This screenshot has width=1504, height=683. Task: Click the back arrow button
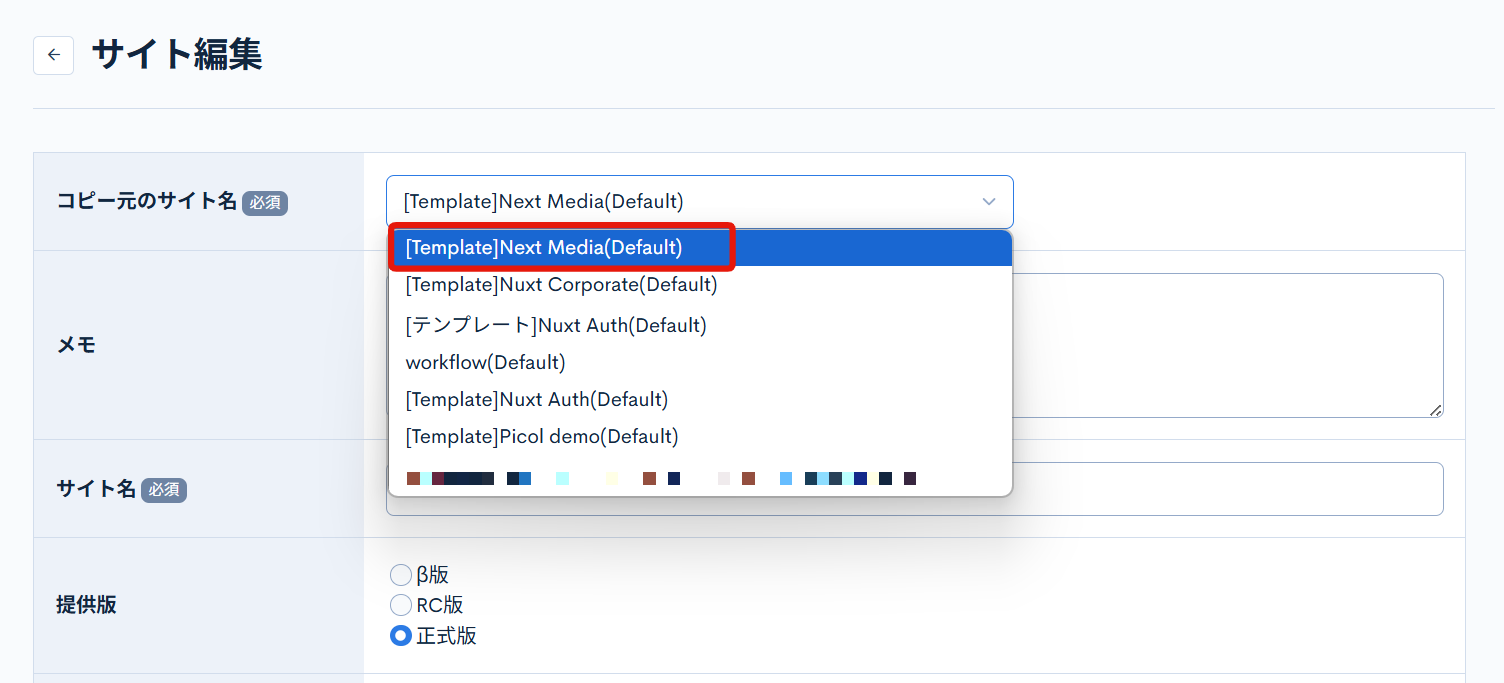53,55
